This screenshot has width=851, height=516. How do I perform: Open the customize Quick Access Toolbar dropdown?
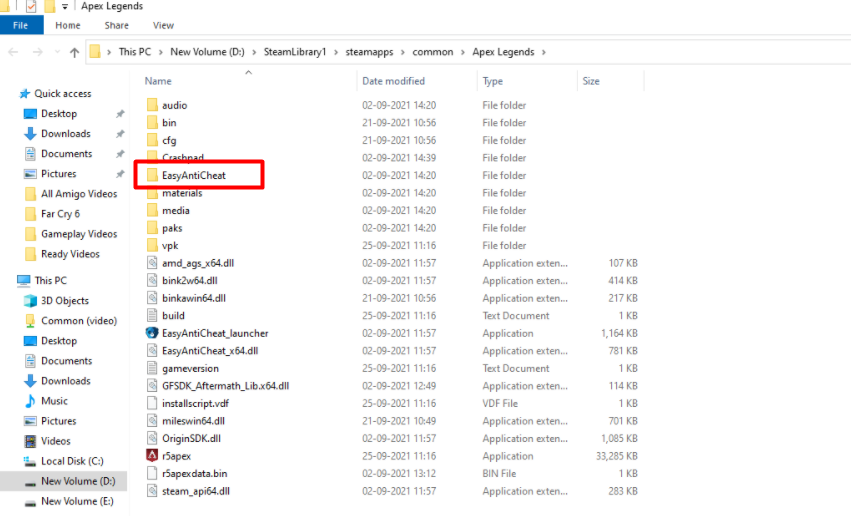[65, 7]
